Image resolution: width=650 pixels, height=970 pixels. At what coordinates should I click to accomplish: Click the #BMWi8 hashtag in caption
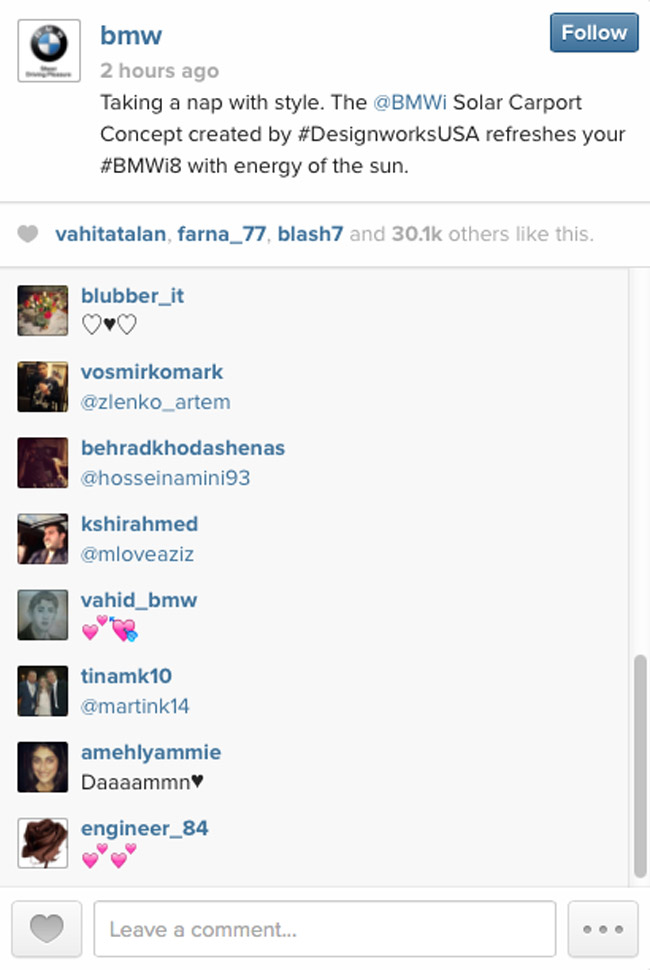141,166
